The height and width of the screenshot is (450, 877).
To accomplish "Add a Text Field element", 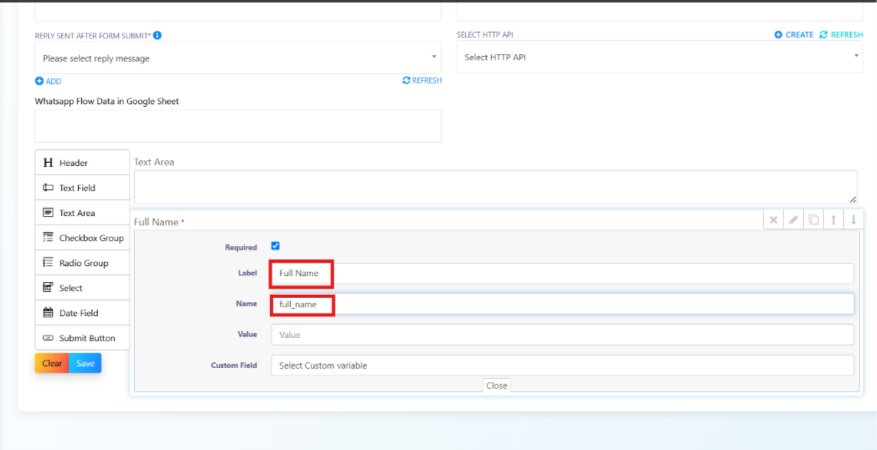I will coord(82,188).
